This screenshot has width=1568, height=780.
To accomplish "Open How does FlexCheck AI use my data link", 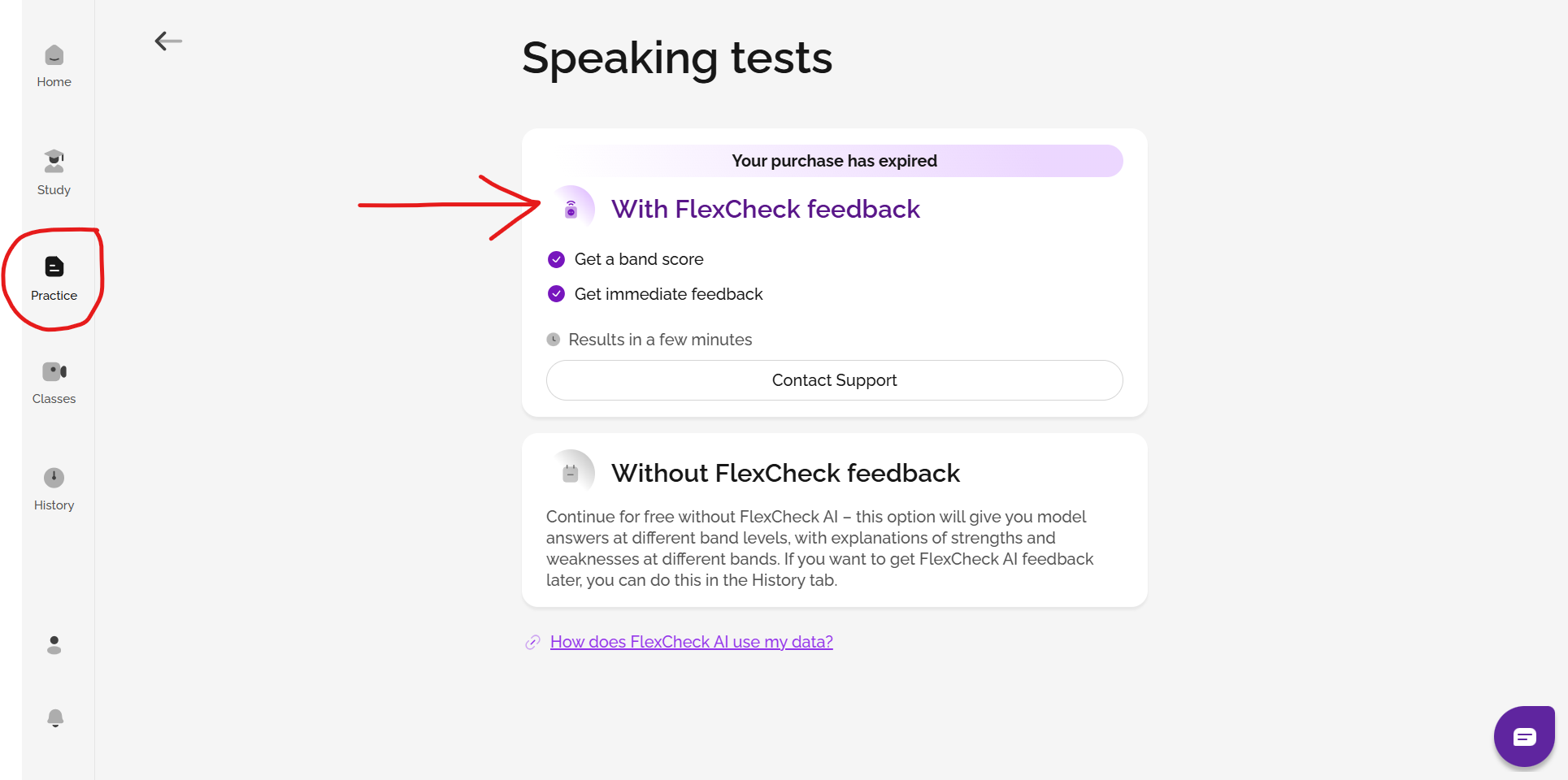I will pos(691,642).
